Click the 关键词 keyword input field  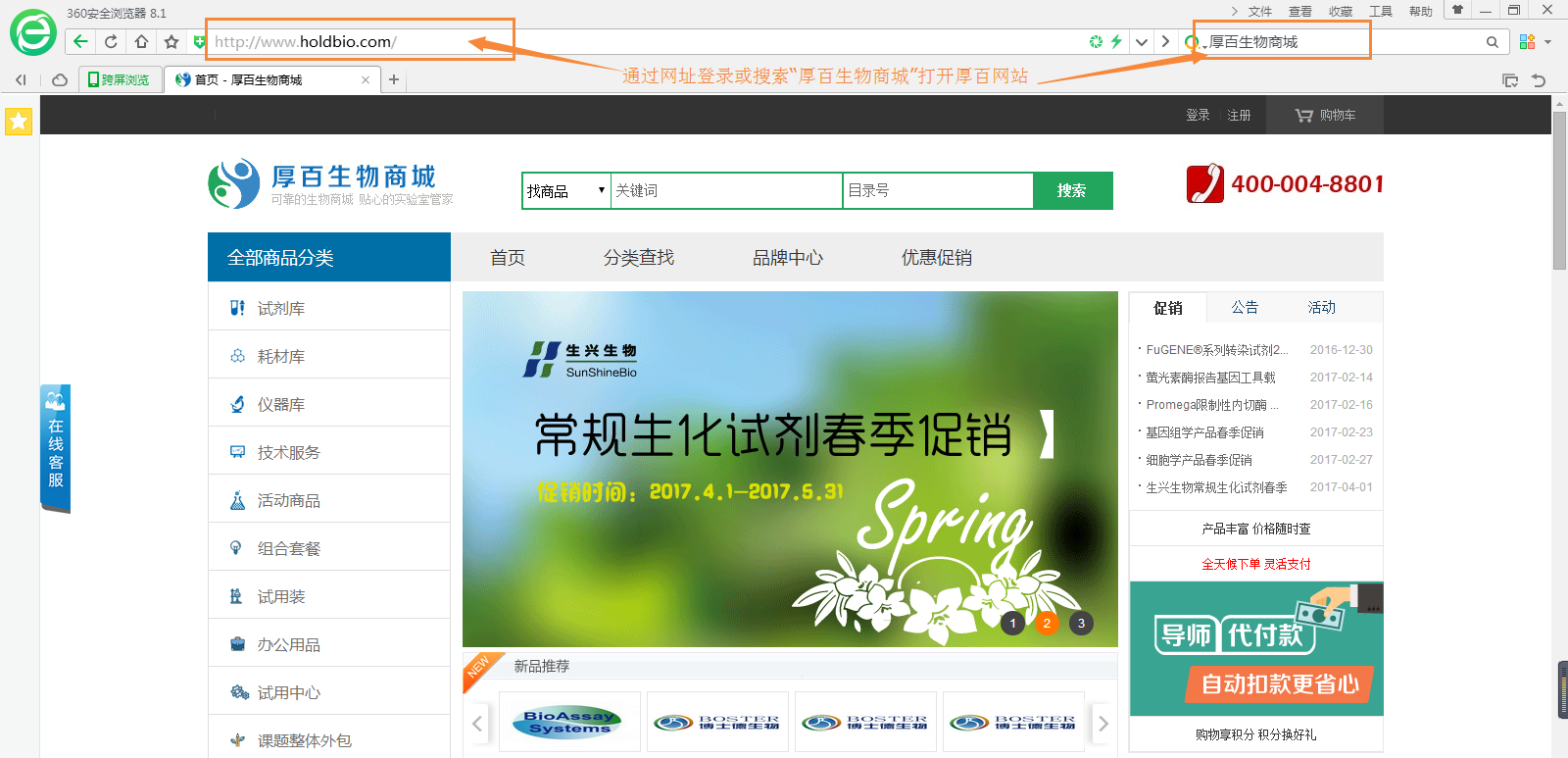pos(725,190)
